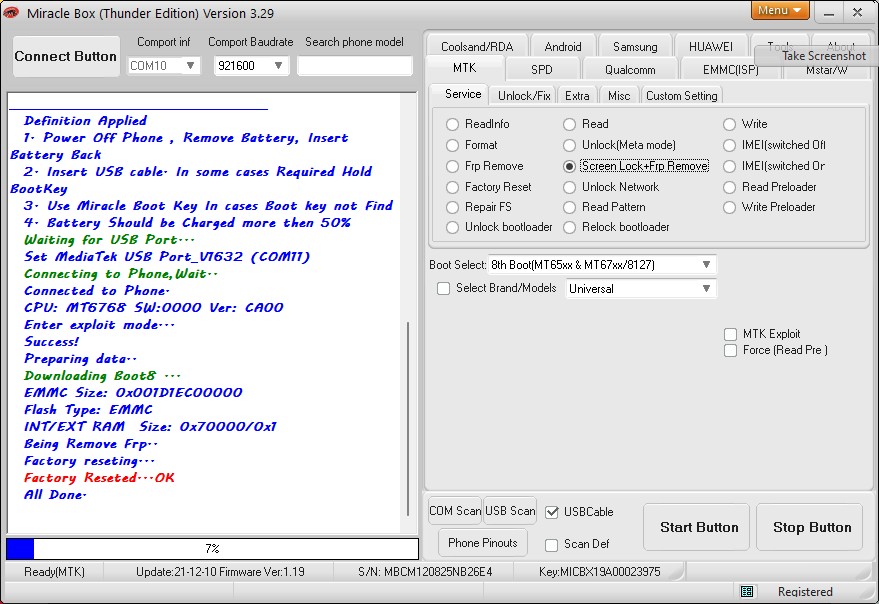Switch to the Android tab
The width and height of the screenshot is (879, 604).
click(x=563, y=47)
